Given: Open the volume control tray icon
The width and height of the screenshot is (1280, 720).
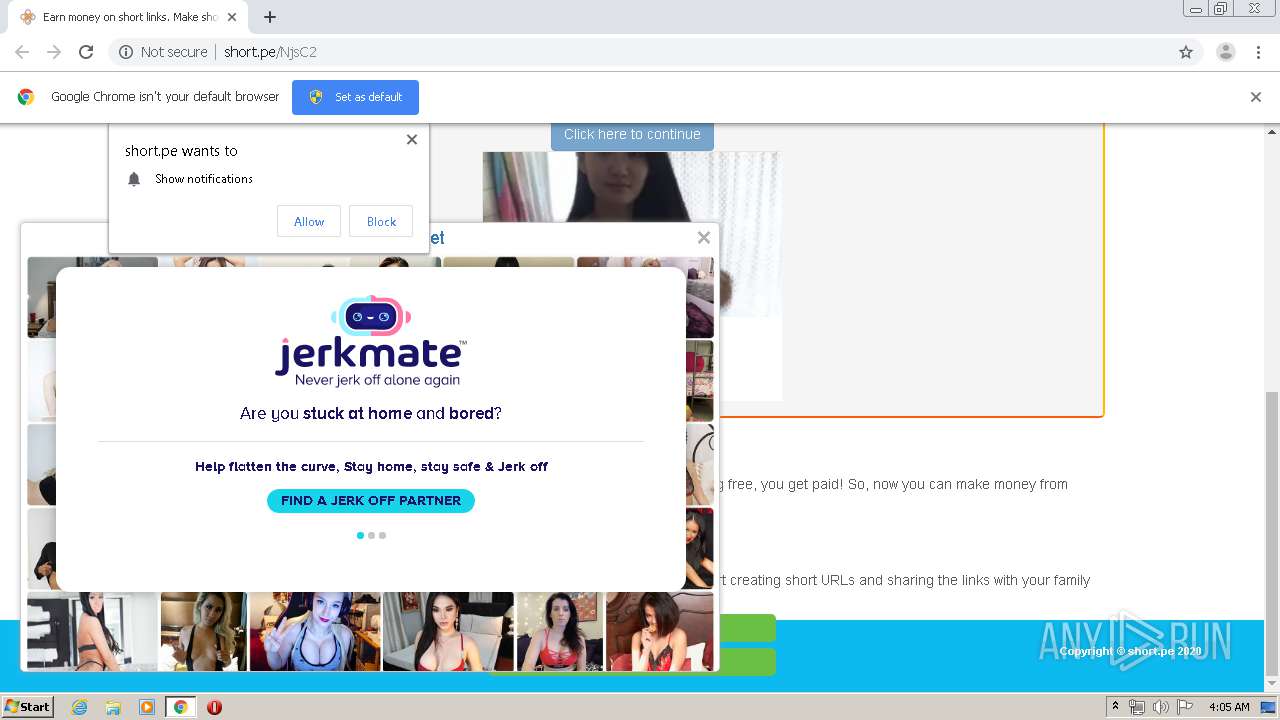Looking at the screenshot, I should tap(1160, 707).
